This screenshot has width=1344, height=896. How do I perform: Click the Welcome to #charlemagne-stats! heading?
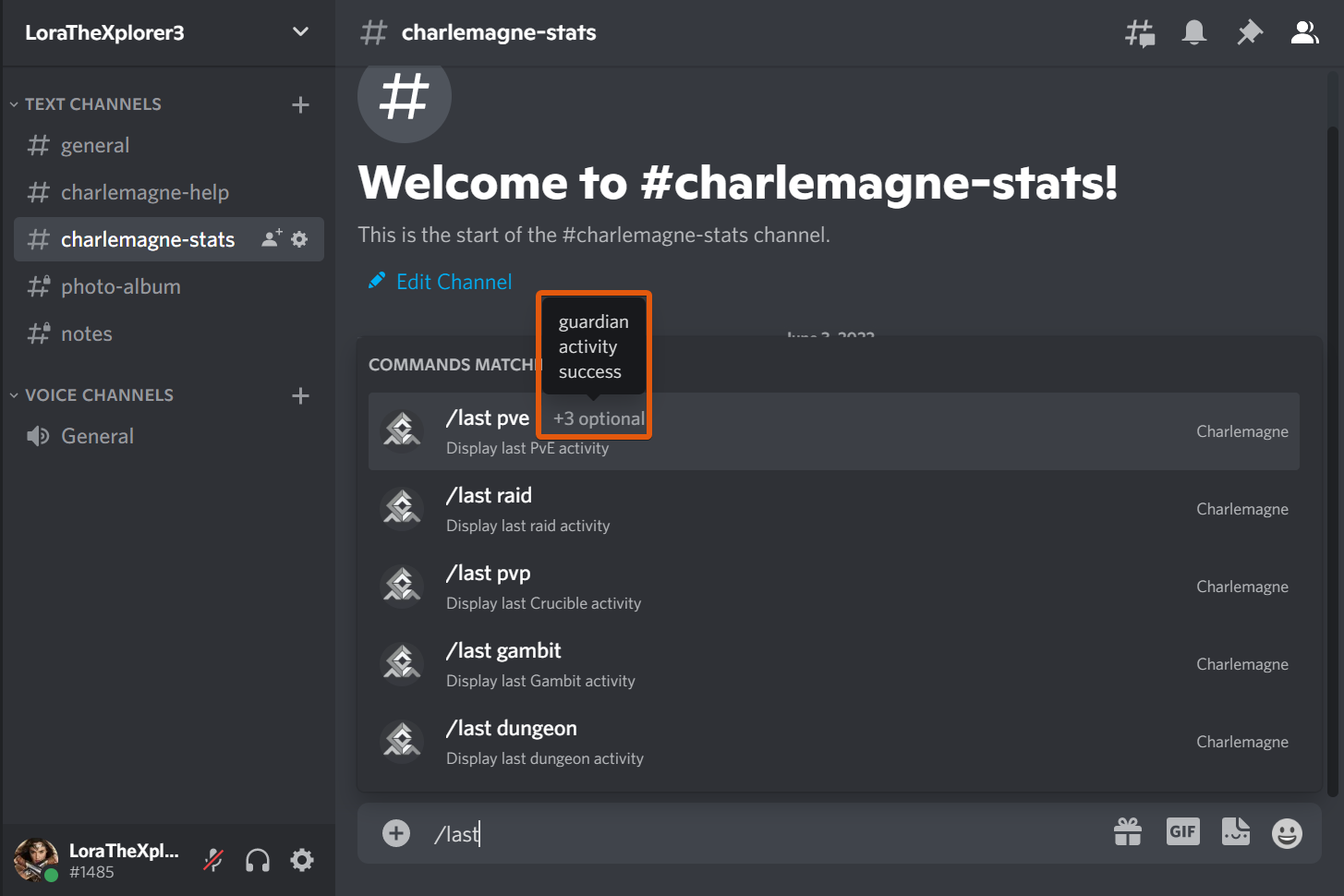coord(738,183)
